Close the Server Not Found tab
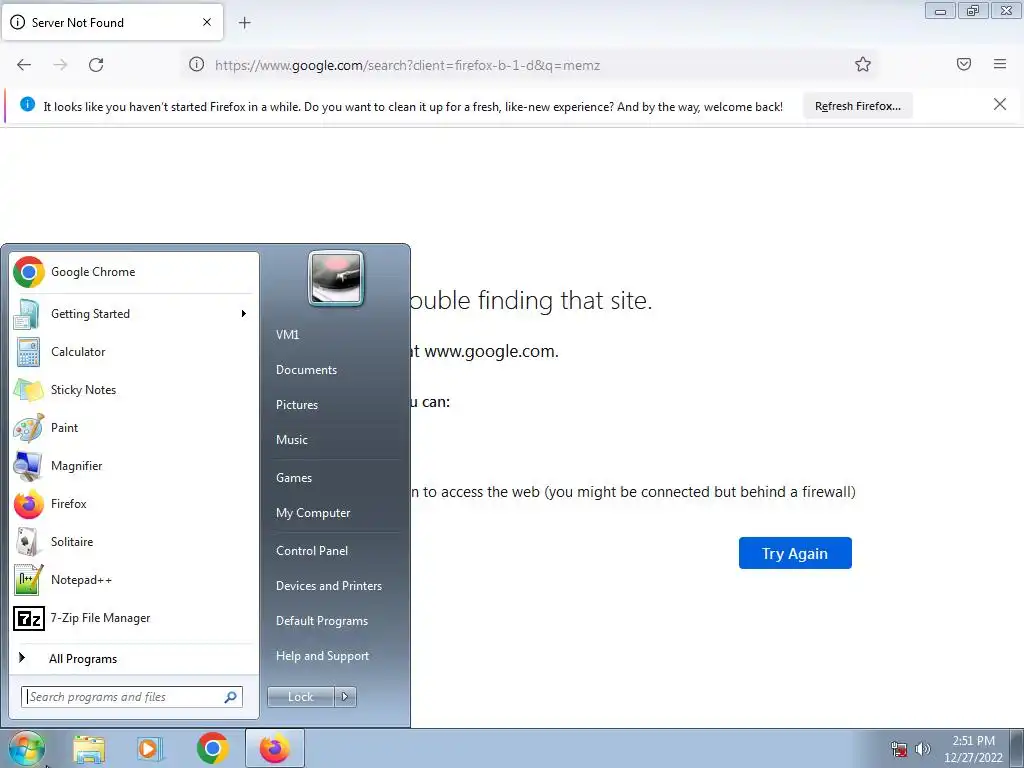 207,22
